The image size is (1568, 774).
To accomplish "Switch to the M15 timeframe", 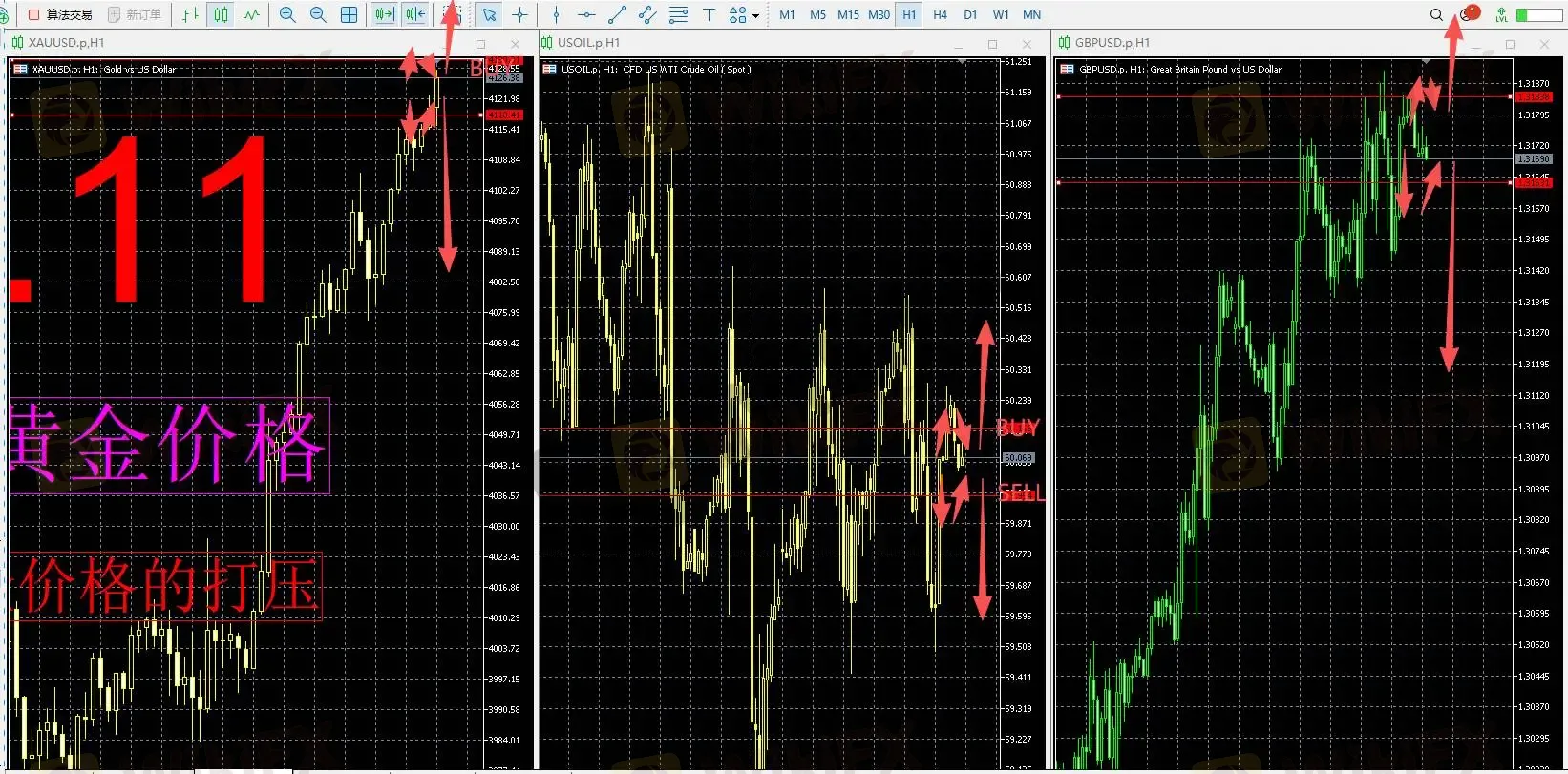I will tap(848, 14).
